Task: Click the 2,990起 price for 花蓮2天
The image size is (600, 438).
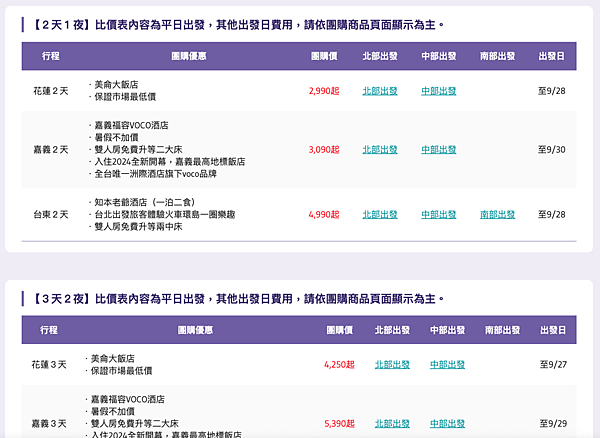Action: 324,91
